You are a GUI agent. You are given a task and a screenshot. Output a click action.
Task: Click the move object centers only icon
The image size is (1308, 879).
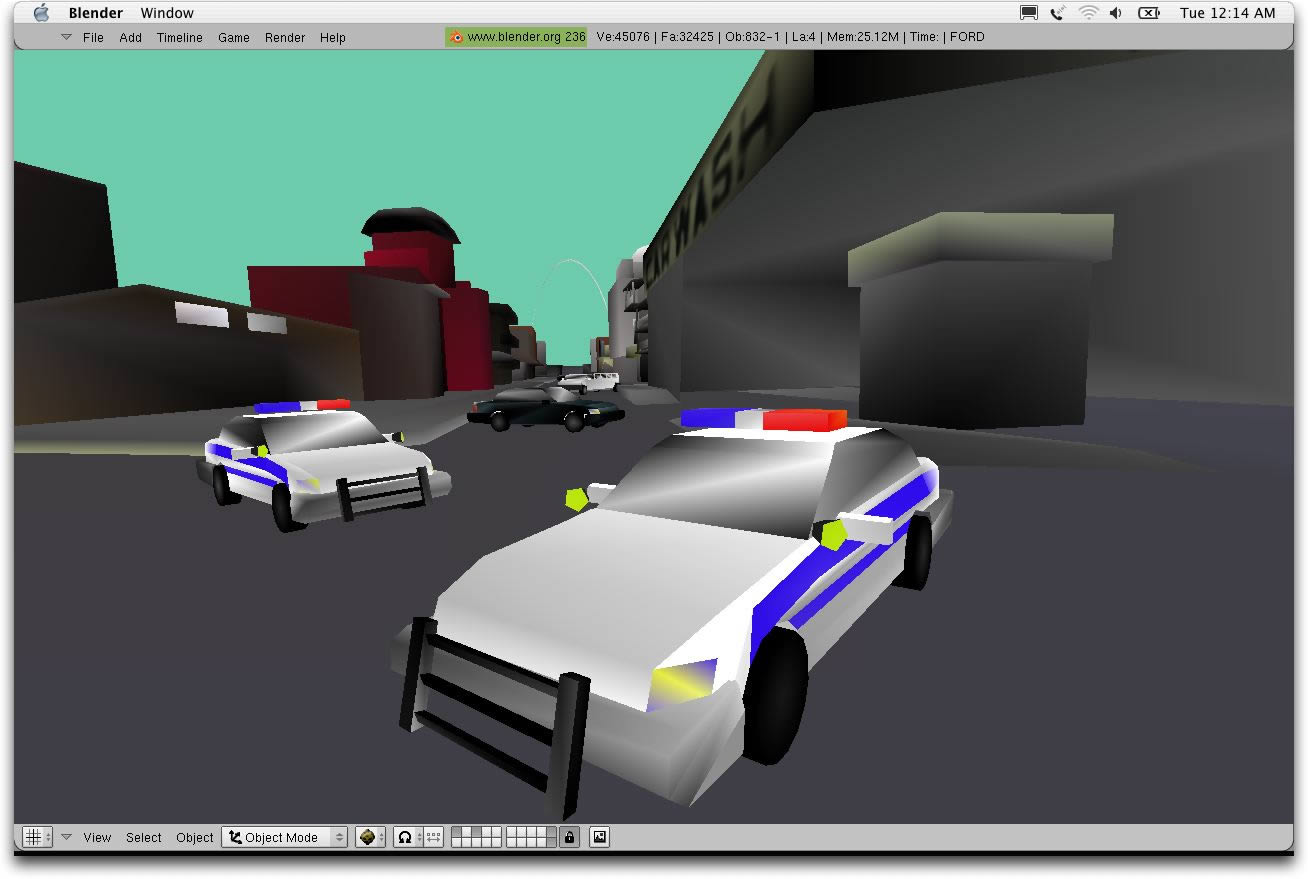pos(433,837)
